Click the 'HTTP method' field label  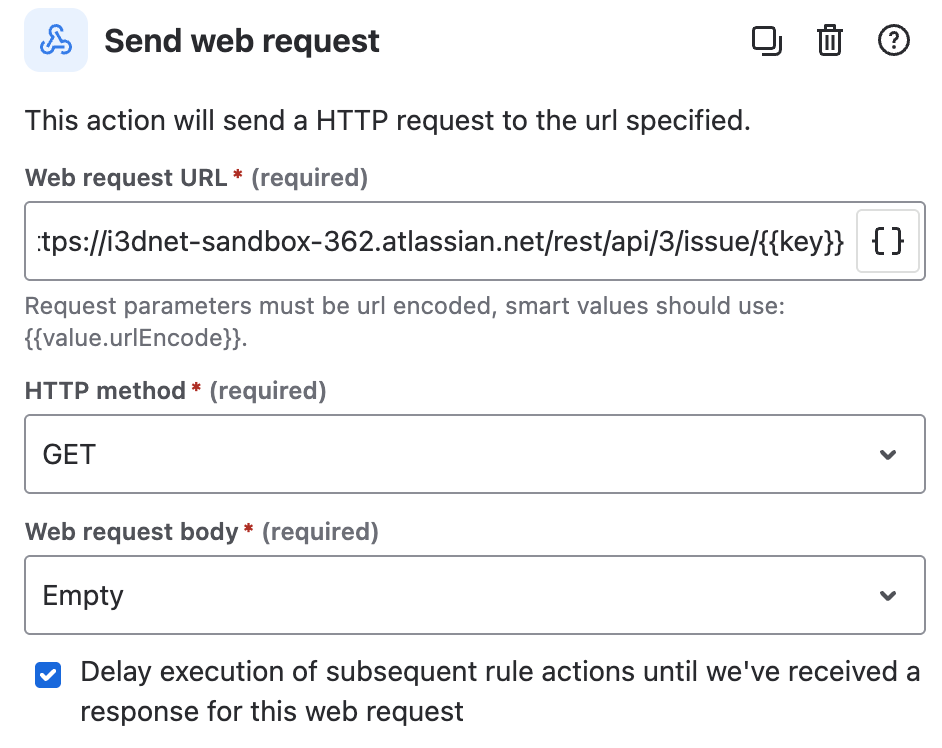coord(105,390)
